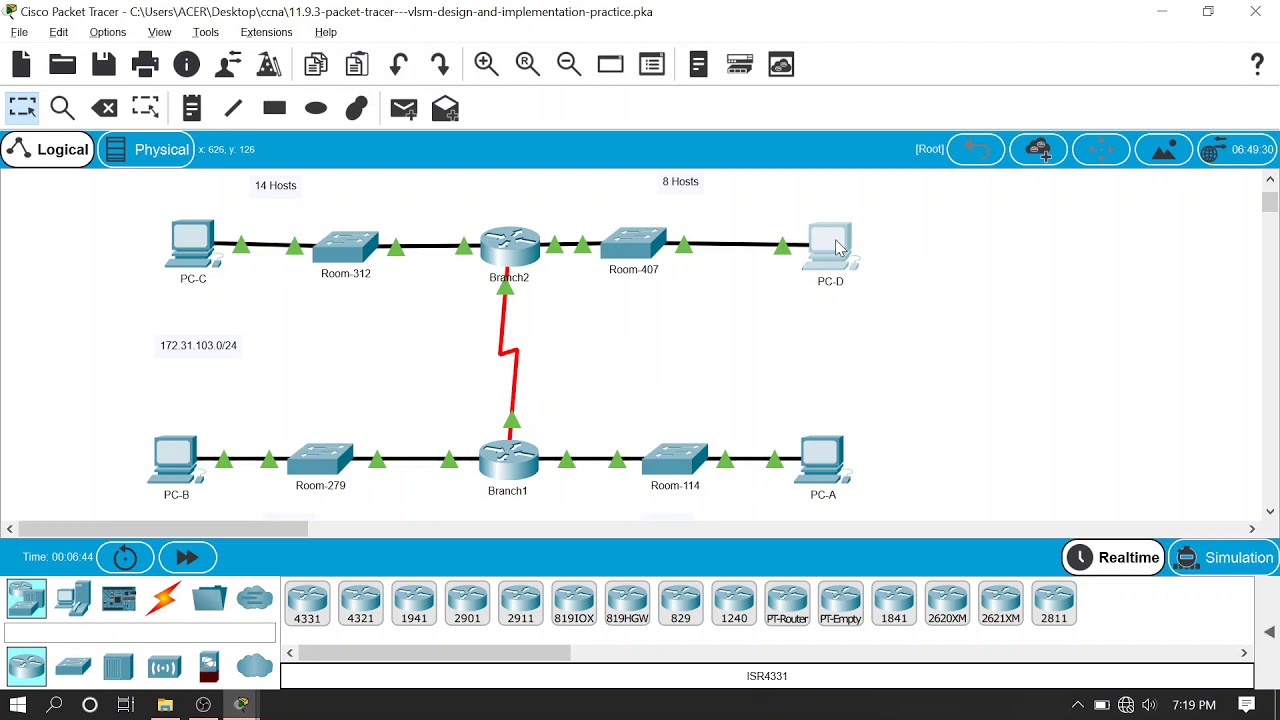Open a file with folder icon
This screenshot has width=1280, height=720.
pyautogui.click(x=62, y=65)
